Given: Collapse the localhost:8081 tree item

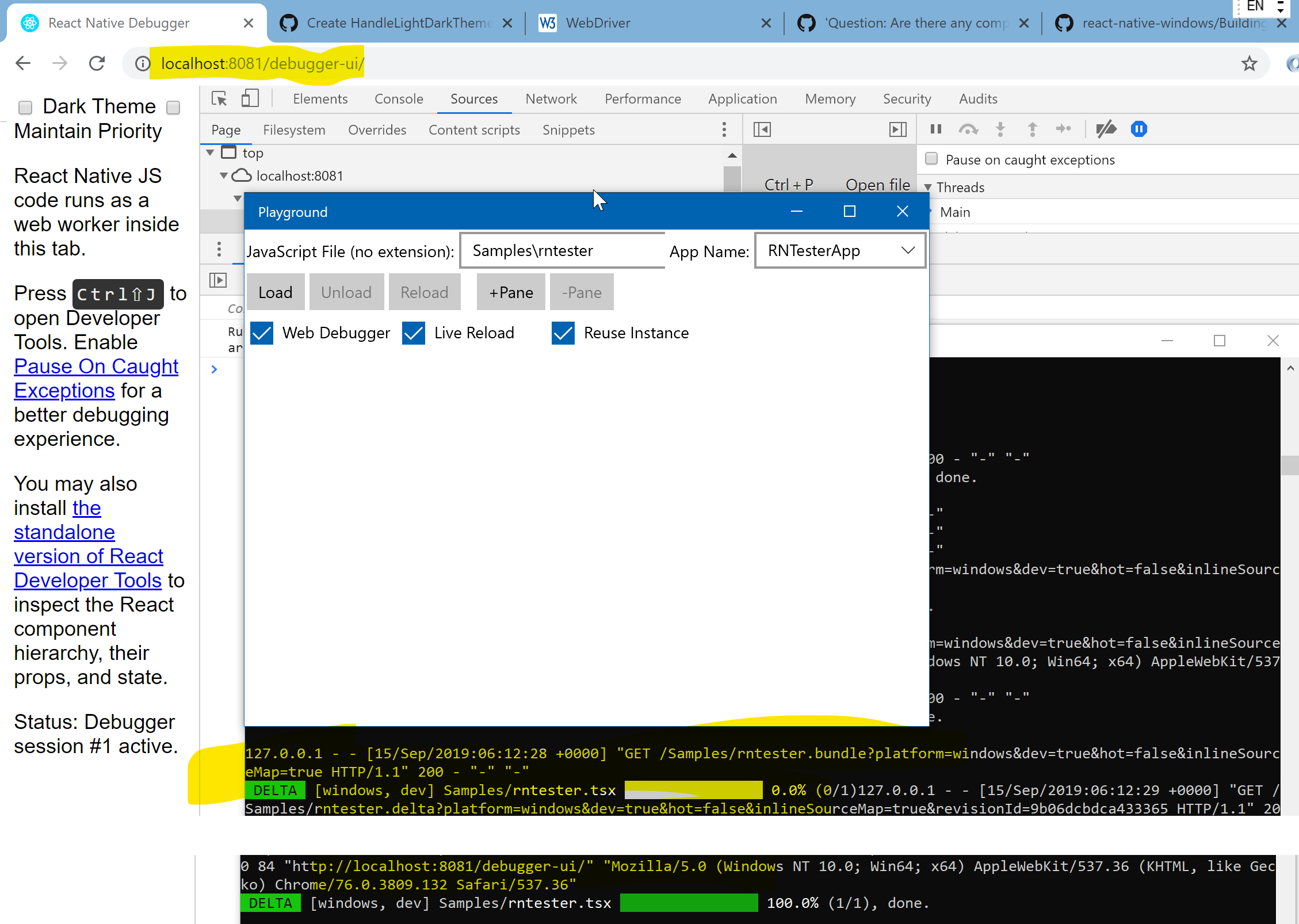Looking at the screenshot, I should [224, 175].
